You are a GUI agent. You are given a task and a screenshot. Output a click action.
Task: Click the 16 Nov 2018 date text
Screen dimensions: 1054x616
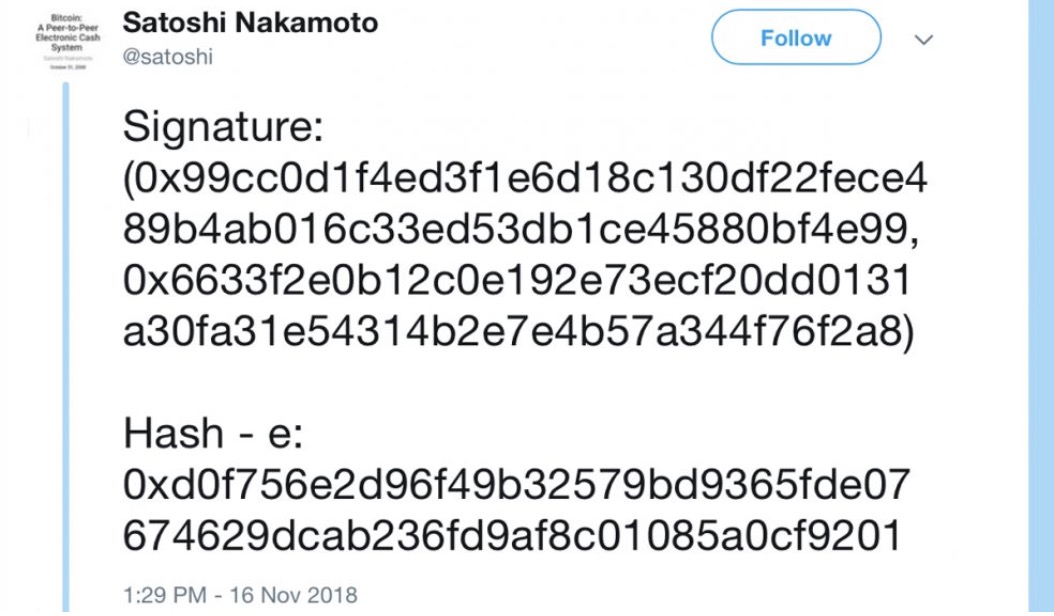point(294,595)
